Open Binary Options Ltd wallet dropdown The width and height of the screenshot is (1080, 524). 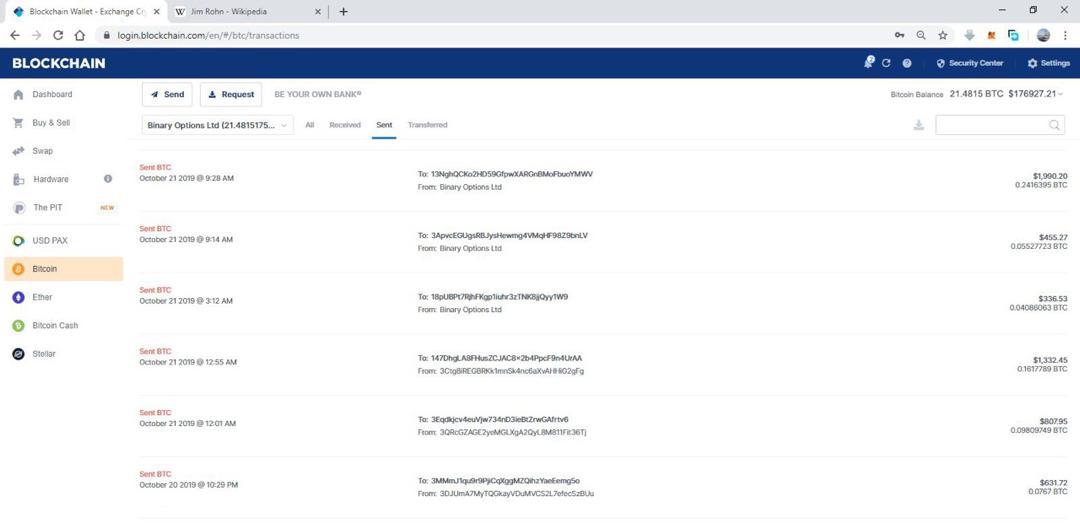coord(218,125)
